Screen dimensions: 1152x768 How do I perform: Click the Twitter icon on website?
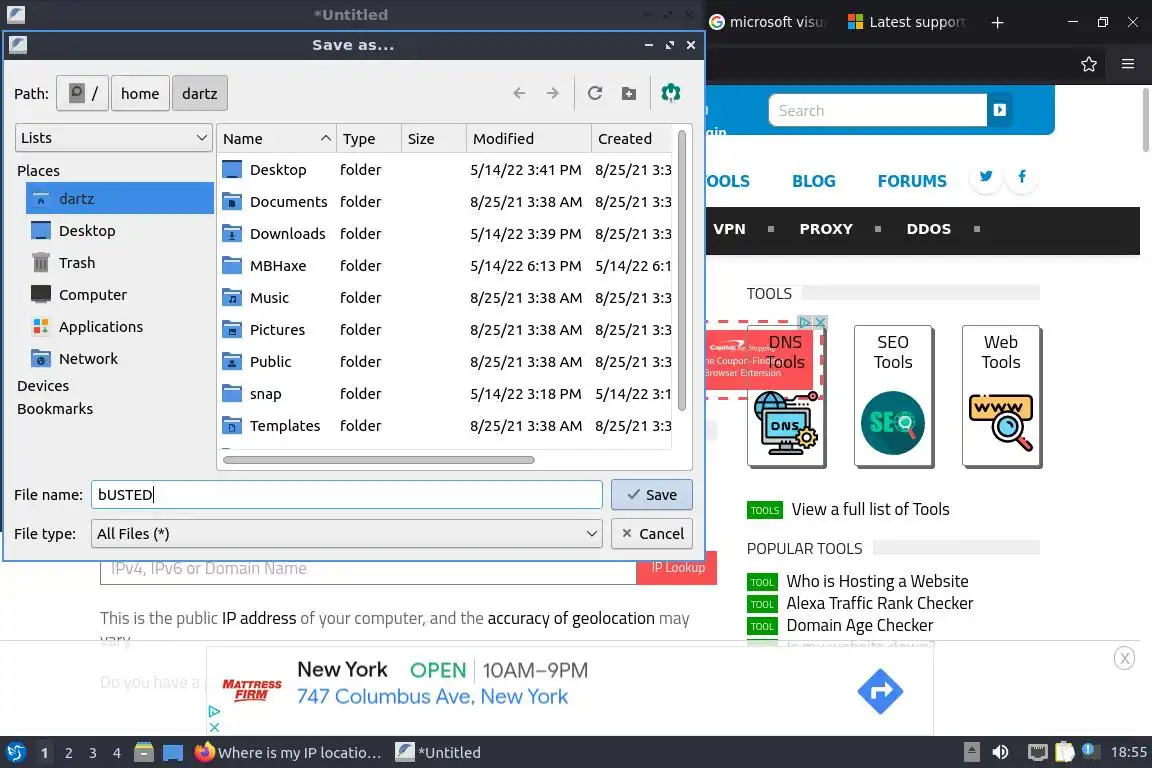click(x=986, y=176)
